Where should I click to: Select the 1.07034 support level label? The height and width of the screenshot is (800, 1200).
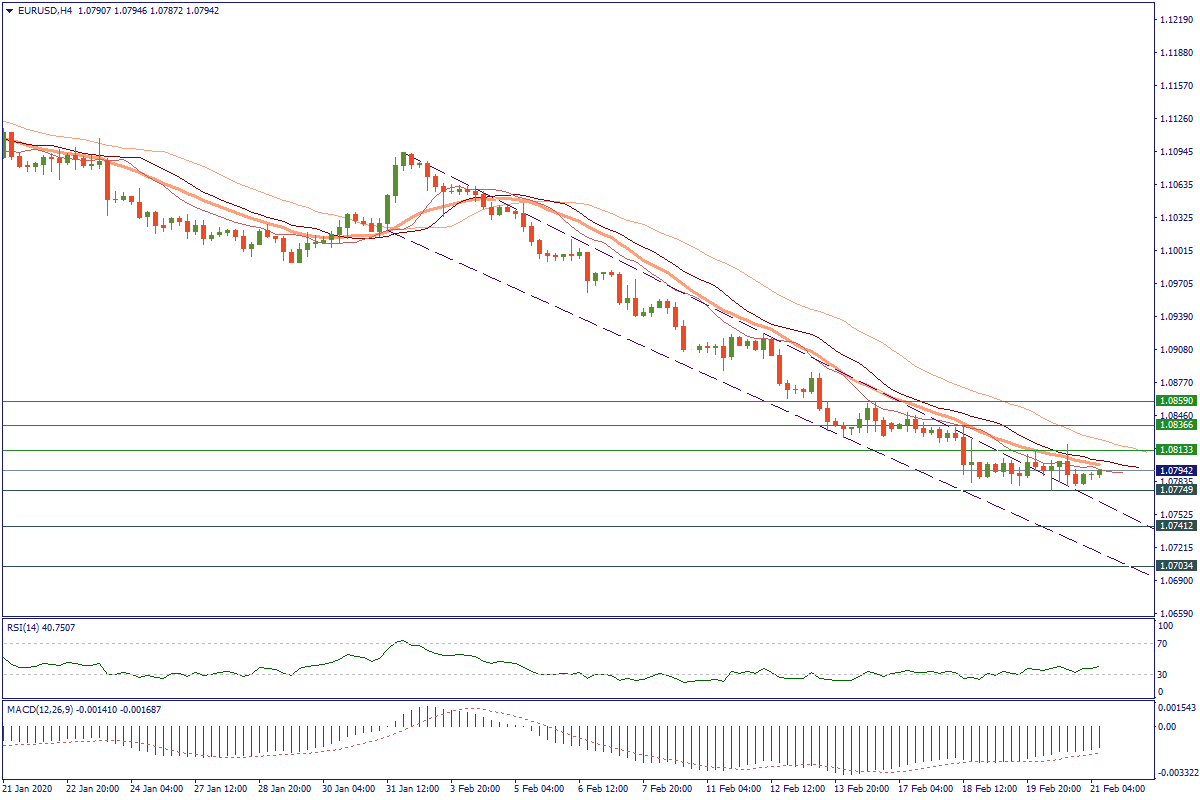pyautogui.click(x=1176, y=566)
